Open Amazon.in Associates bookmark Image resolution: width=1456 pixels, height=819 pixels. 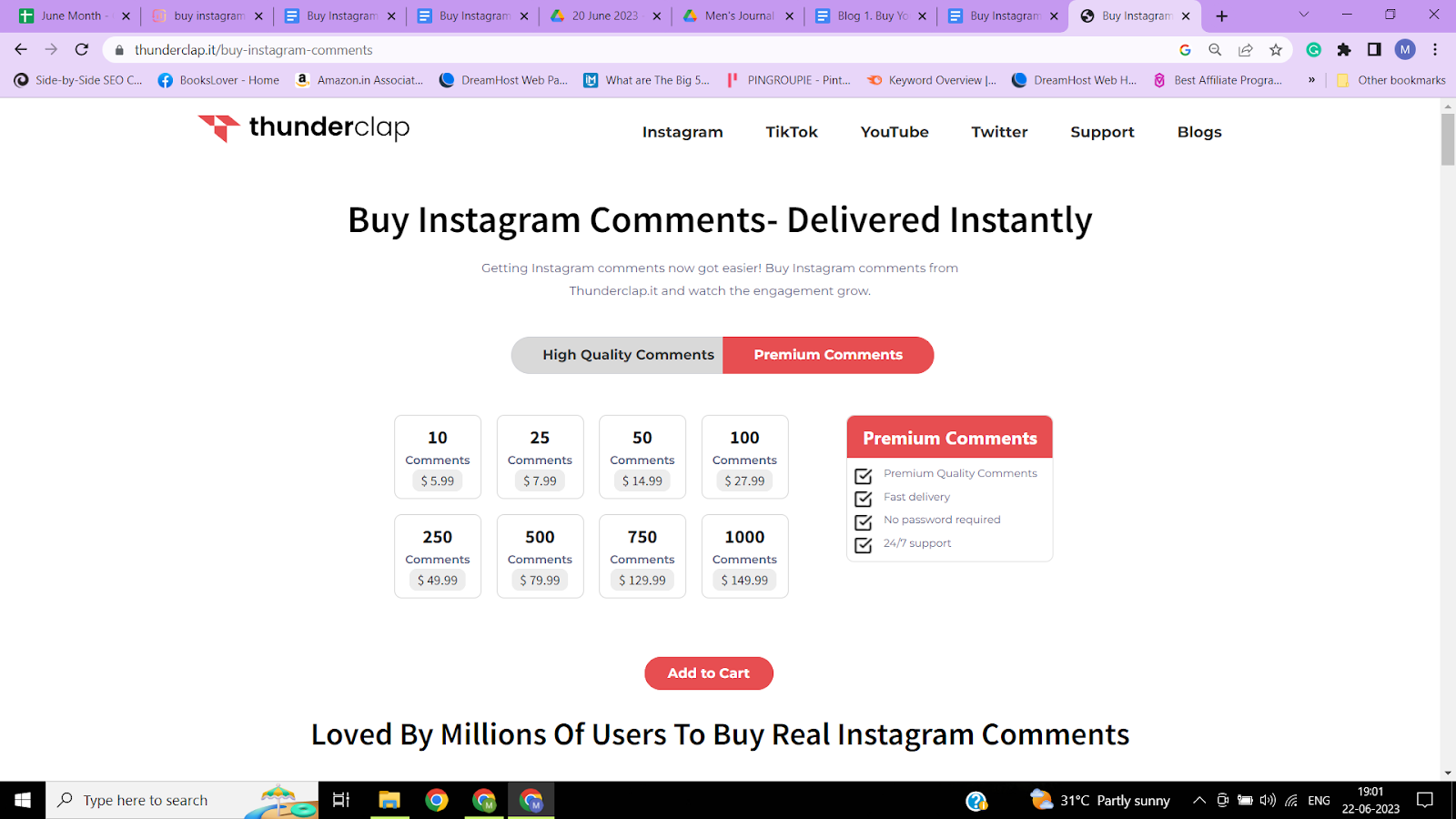coord(359,80)
